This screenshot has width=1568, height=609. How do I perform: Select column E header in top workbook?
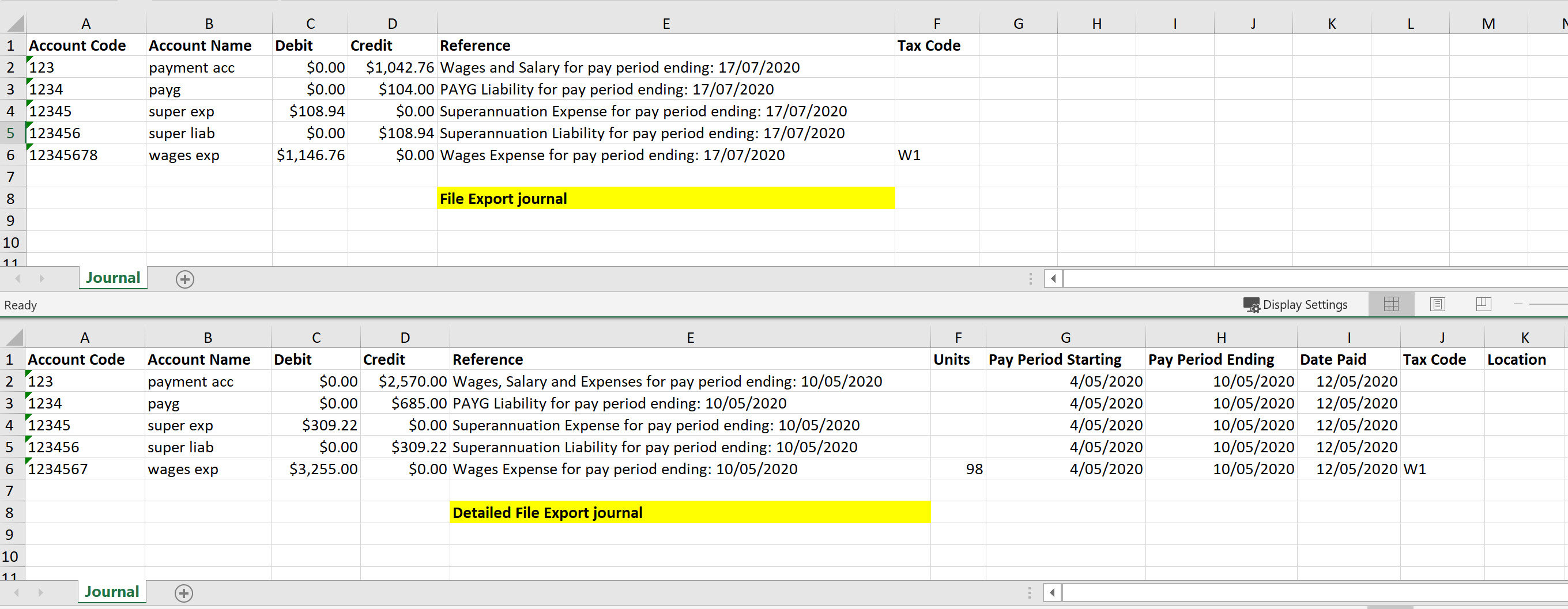tap(666, 24)
